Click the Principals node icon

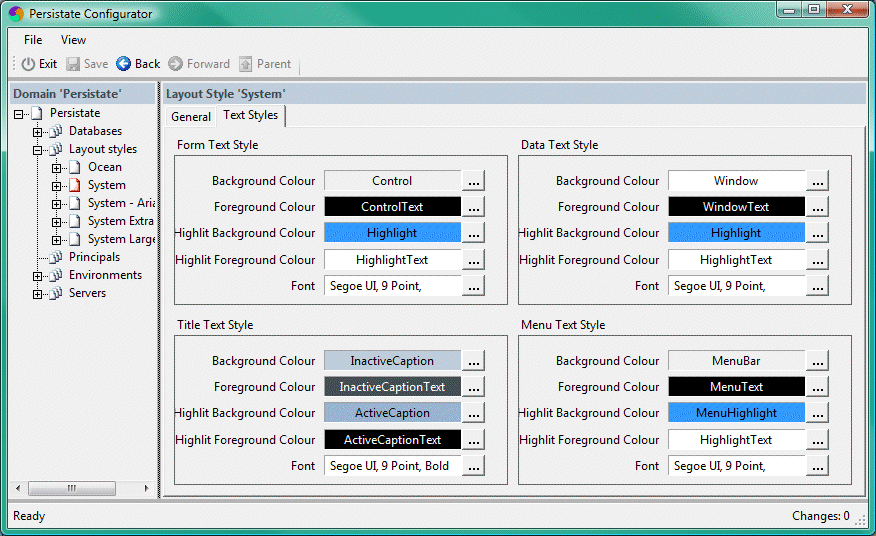point(55,257)
